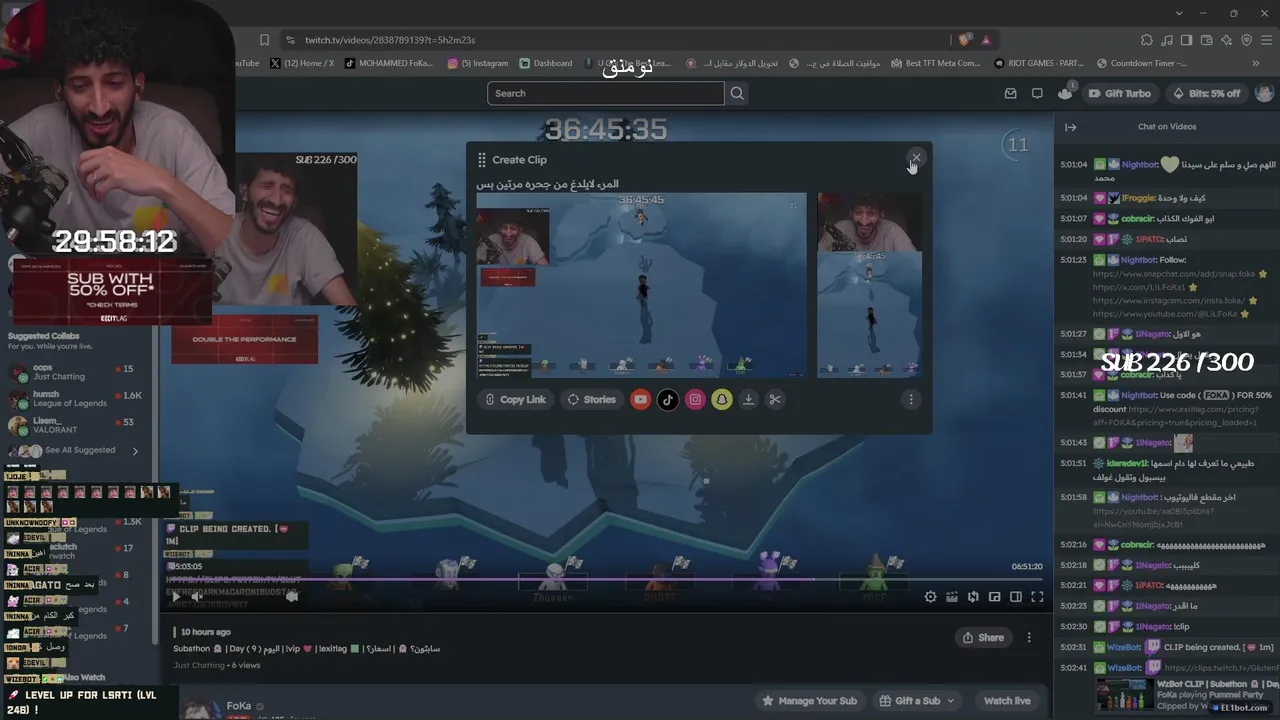Share the clip to YouTube
Image resolution: width=1280 pixels, height=720 pixels.
pos(641,399)
